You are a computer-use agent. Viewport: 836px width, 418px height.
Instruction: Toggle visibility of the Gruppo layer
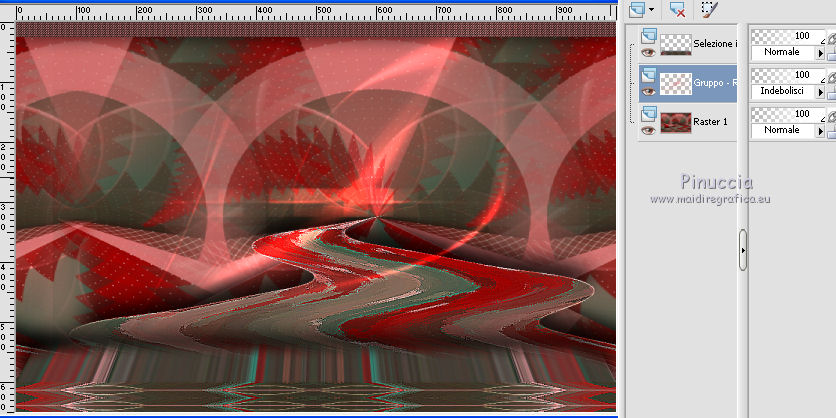pos(648,91)
